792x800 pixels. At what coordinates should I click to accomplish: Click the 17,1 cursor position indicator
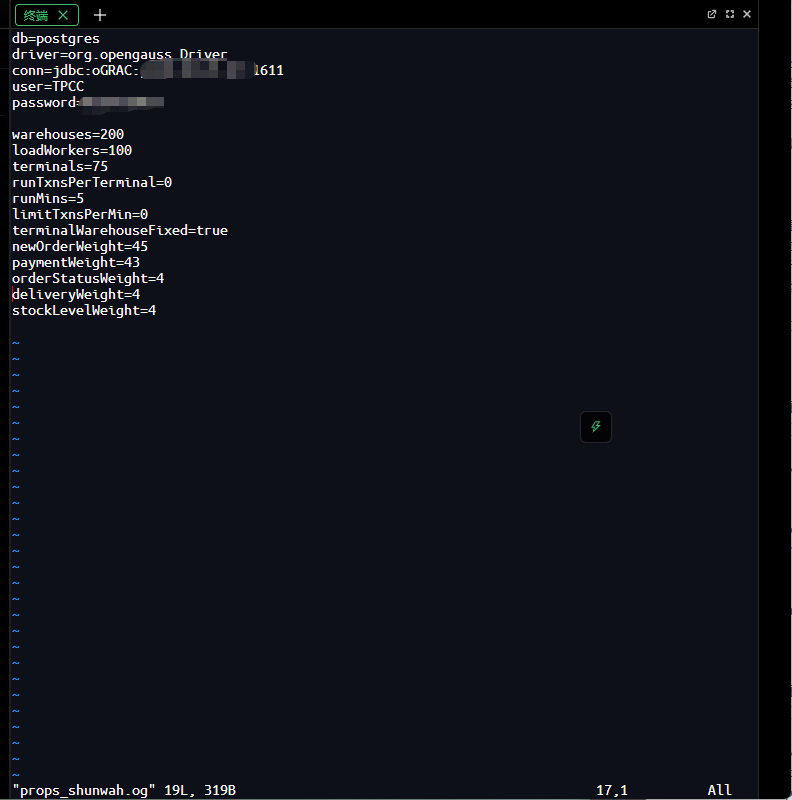(611, 790)
